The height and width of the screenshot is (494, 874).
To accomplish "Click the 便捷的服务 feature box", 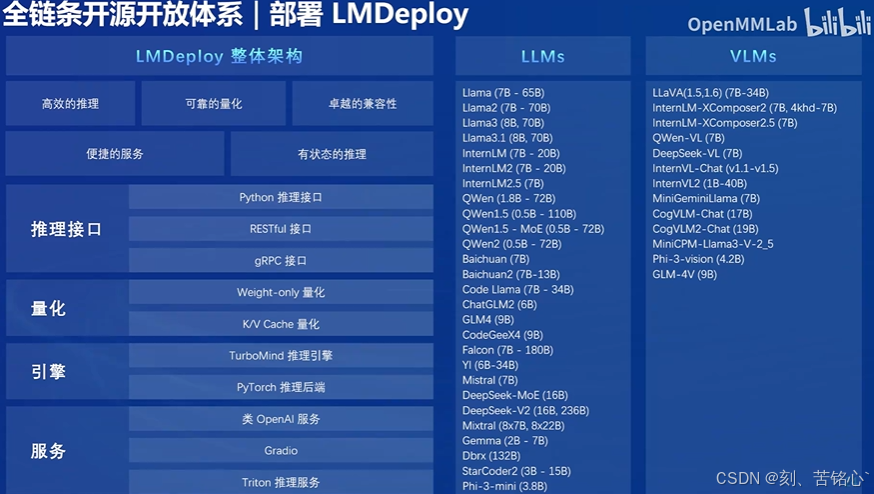I will 115,154.
